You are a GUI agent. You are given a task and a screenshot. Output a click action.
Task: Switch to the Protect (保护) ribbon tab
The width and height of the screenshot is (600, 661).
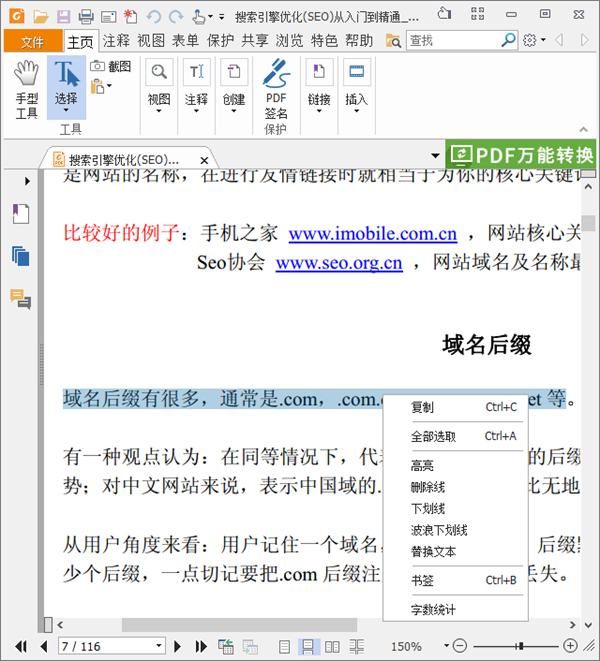pos(221,41)
